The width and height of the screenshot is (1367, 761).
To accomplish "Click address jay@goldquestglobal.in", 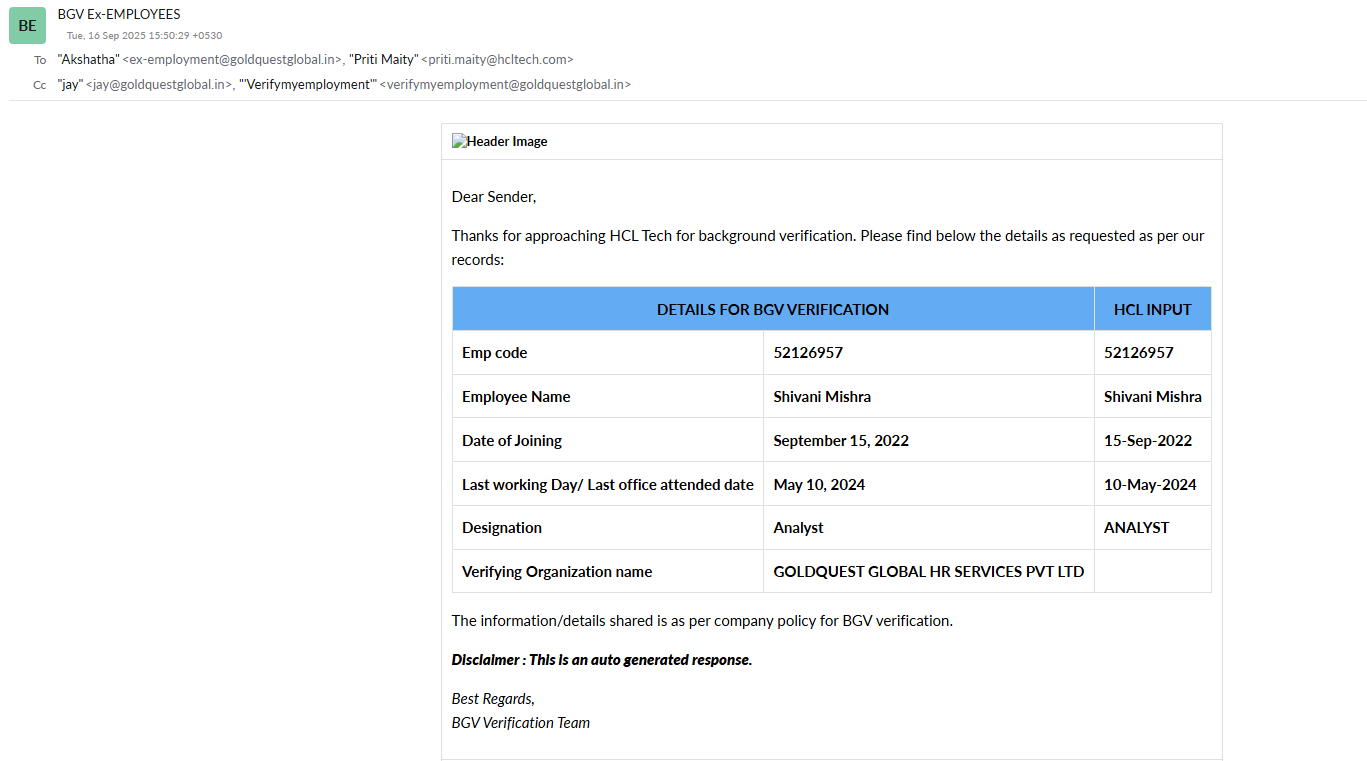I will pyautogui.click(x=159, y=85).
